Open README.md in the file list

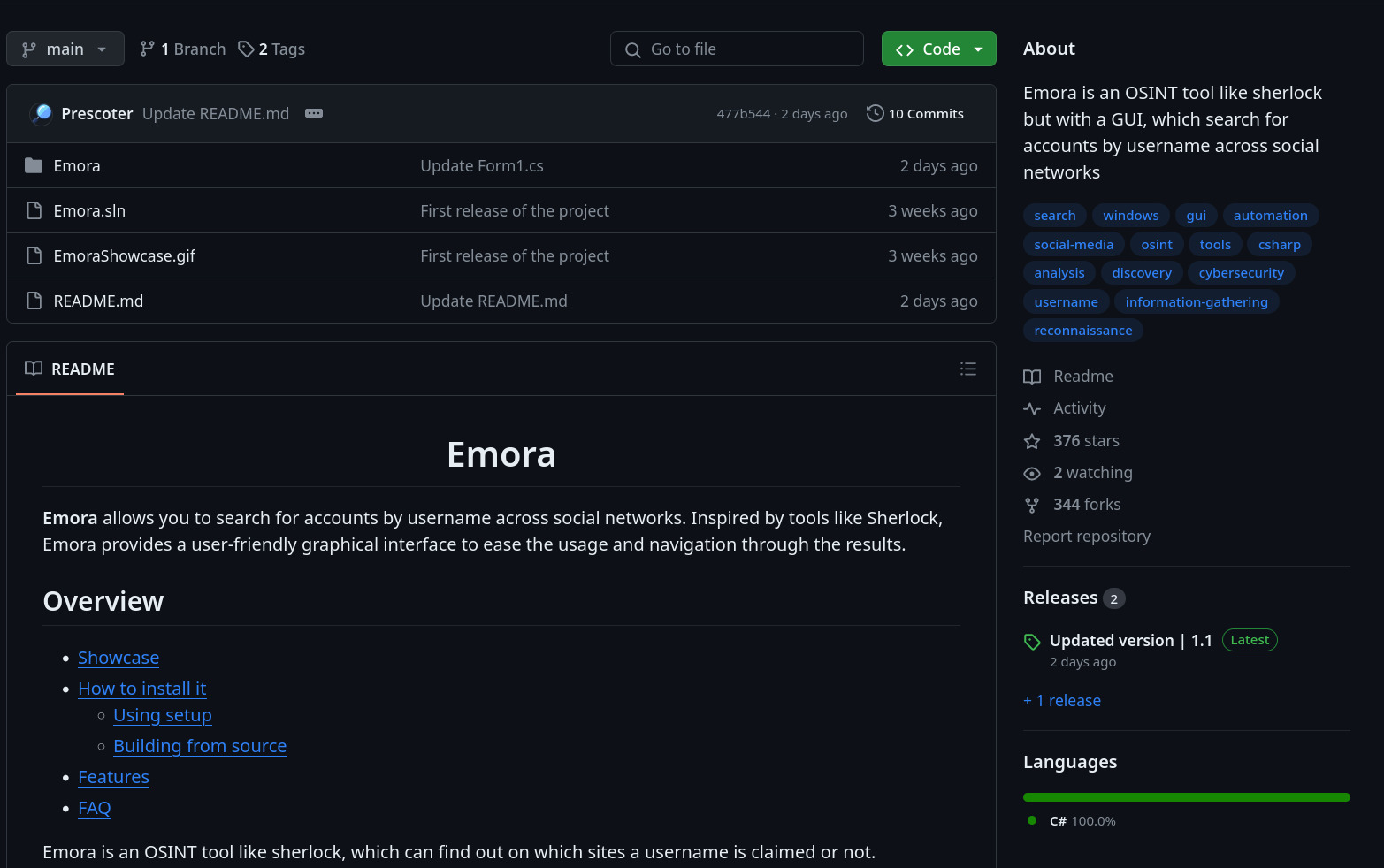[98, 301]
